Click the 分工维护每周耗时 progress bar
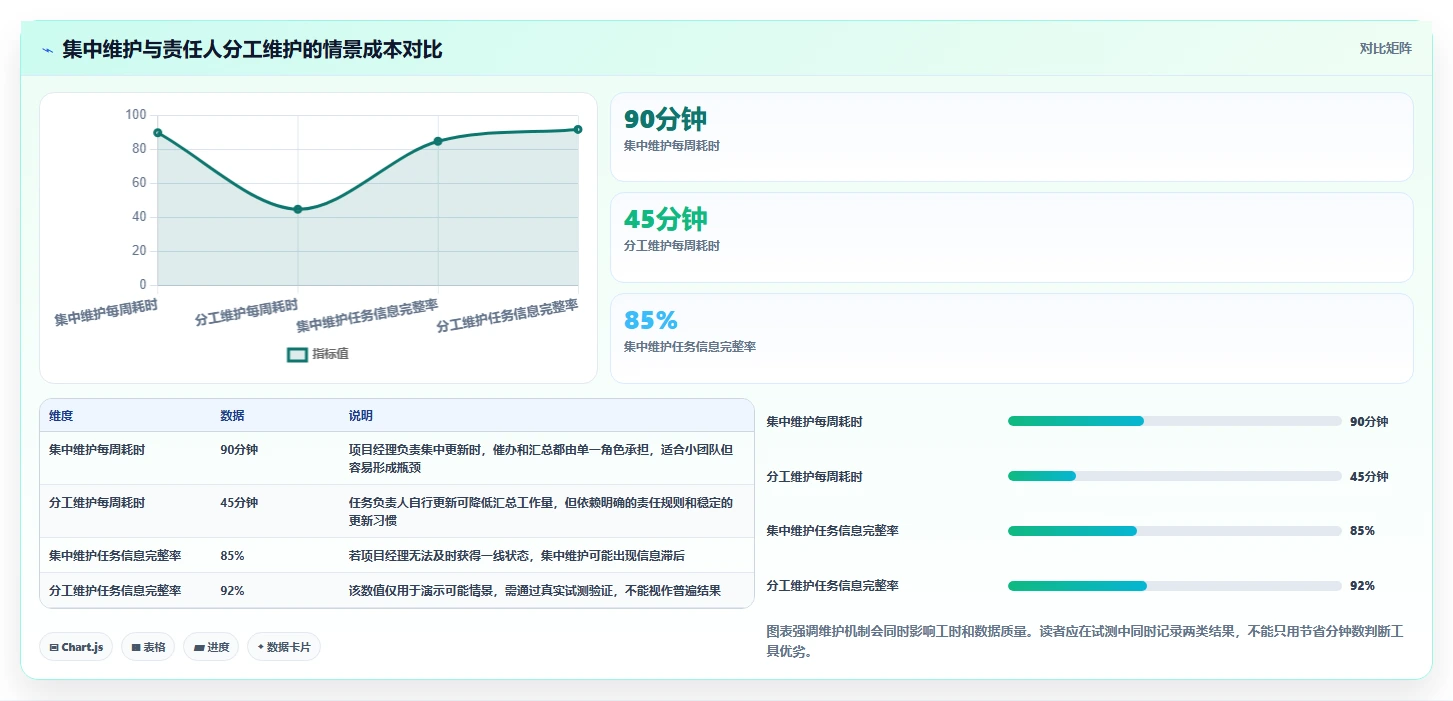This screenshot has width=1453, height=701. (1174, 476)
